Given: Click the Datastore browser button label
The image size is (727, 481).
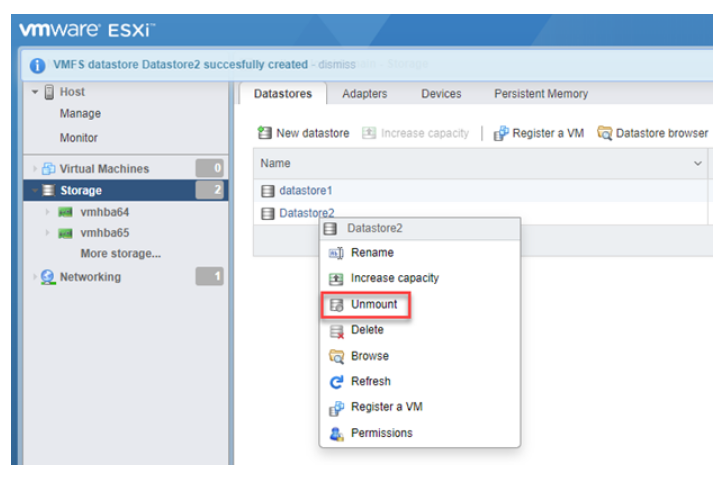Looking at the screenshot, I should tap(662, 133).
